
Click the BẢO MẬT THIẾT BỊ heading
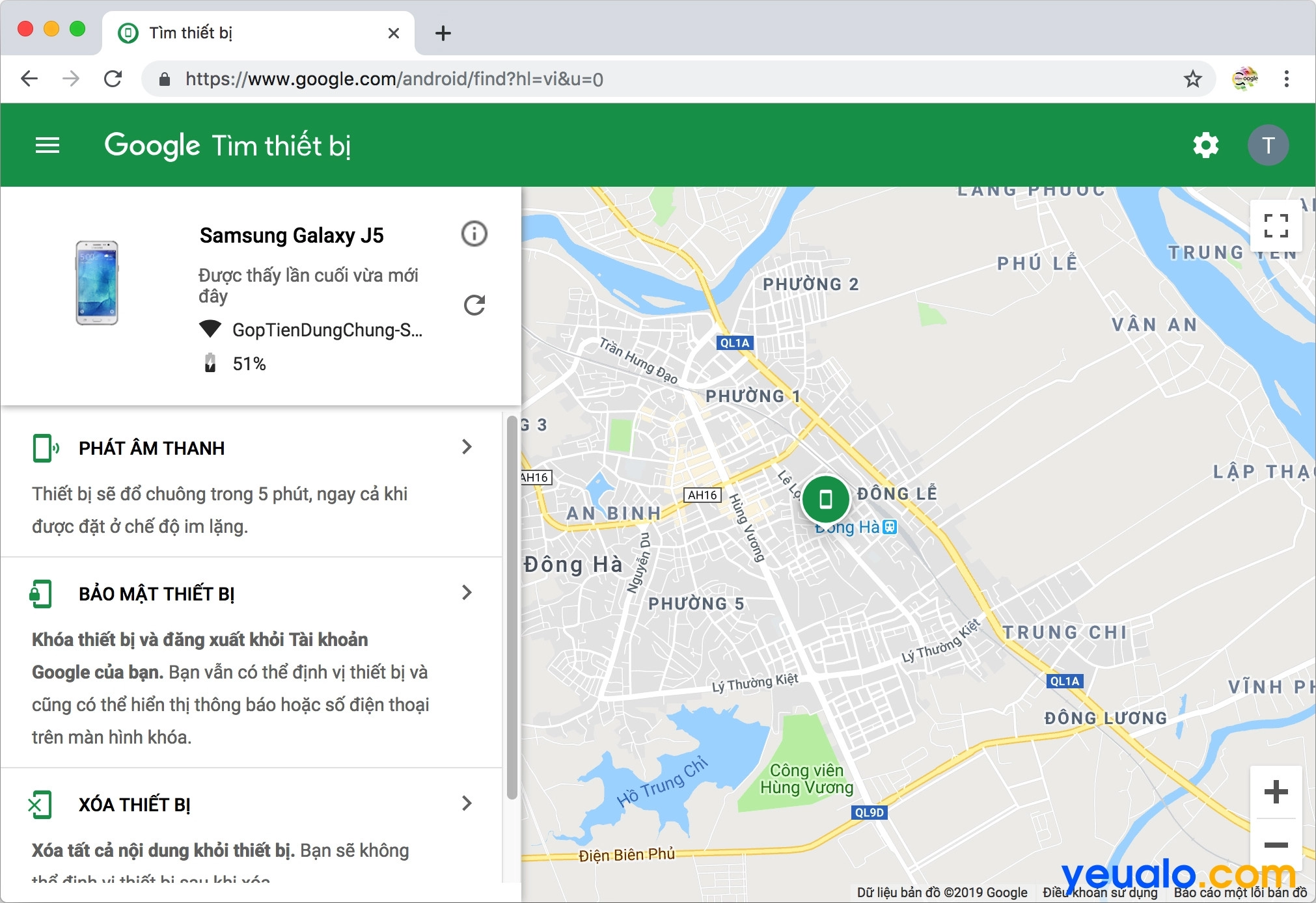pos(157,594)
